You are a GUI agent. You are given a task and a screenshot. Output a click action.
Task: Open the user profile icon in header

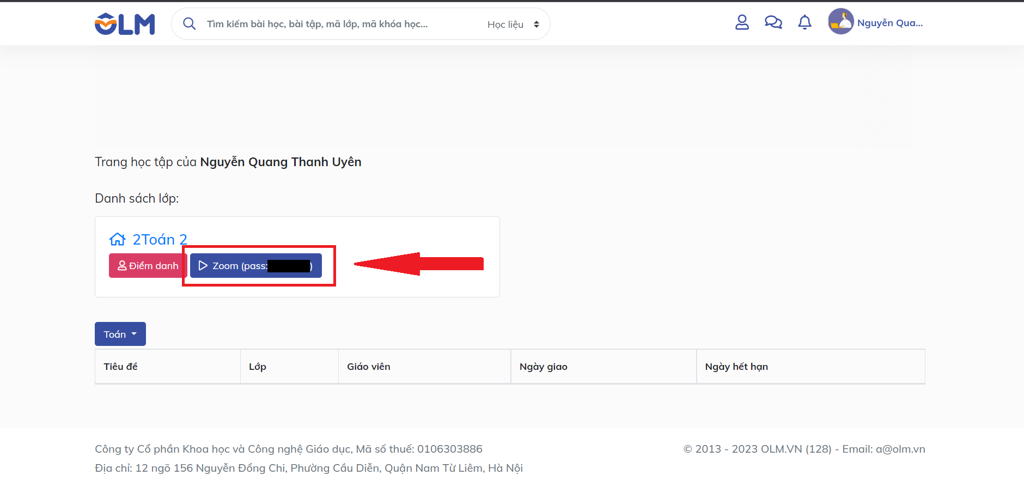click(742, 23)
